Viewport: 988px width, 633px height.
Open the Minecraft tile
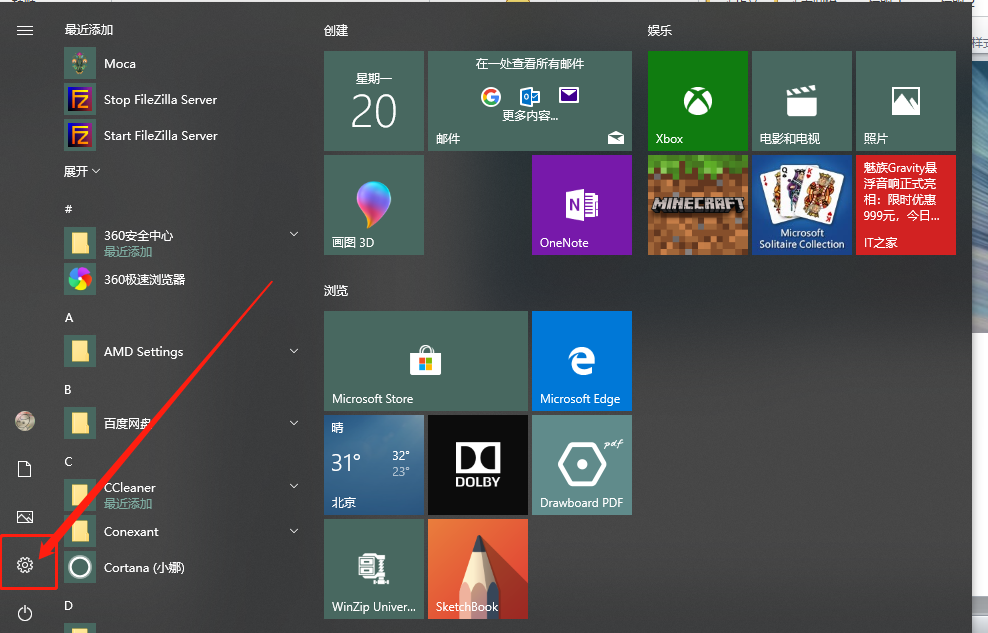[x=698, y=205]
